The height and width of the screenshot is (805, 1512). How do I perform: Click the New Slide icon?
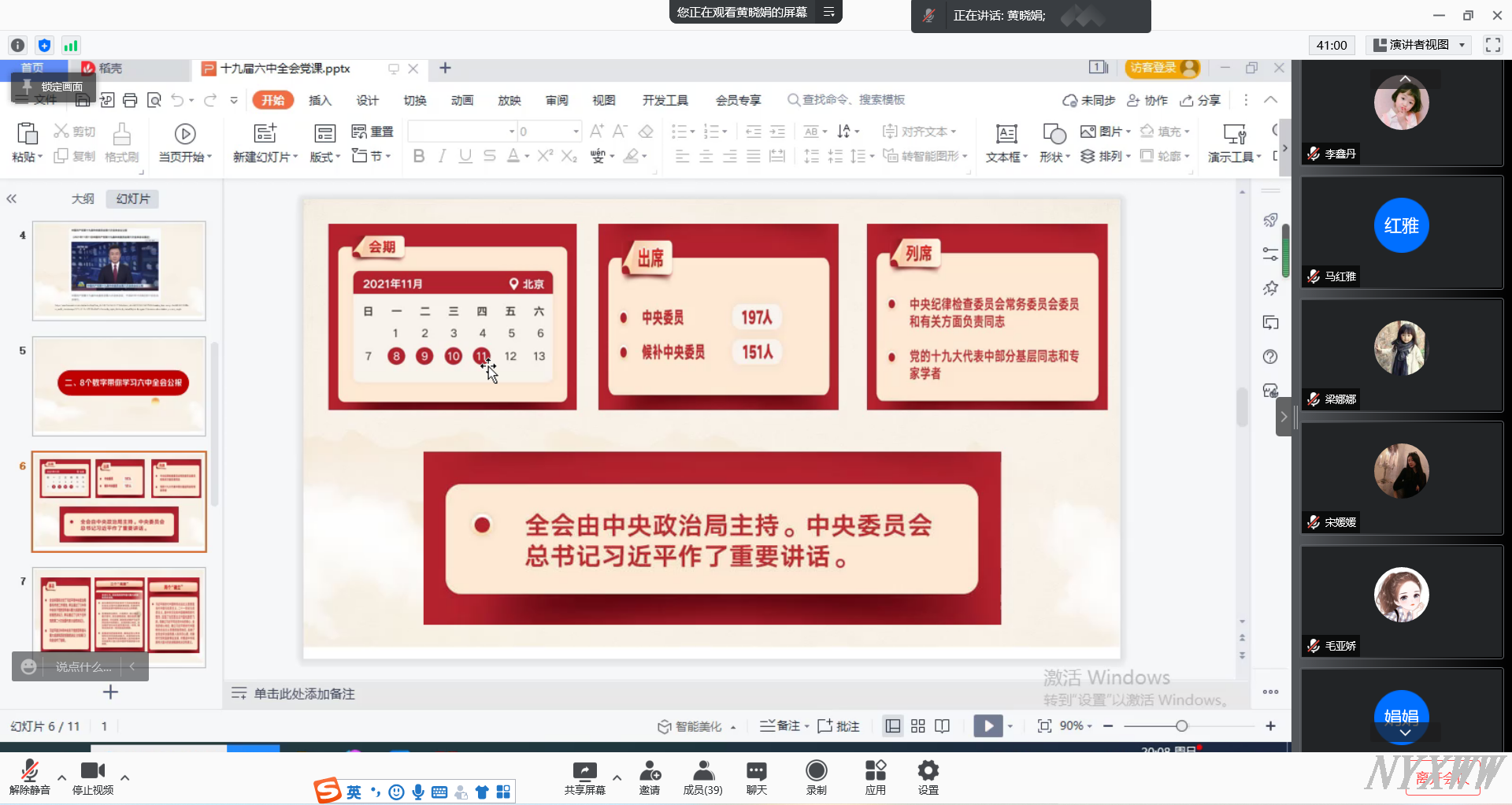click(x=265, y=133)
